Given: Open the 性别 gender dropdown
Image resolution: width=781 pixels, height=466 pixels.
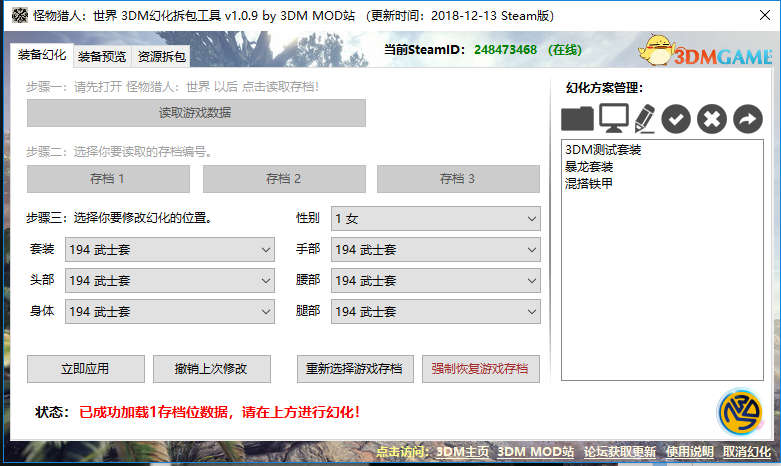Looking at the screenshot, I should 435,218.
